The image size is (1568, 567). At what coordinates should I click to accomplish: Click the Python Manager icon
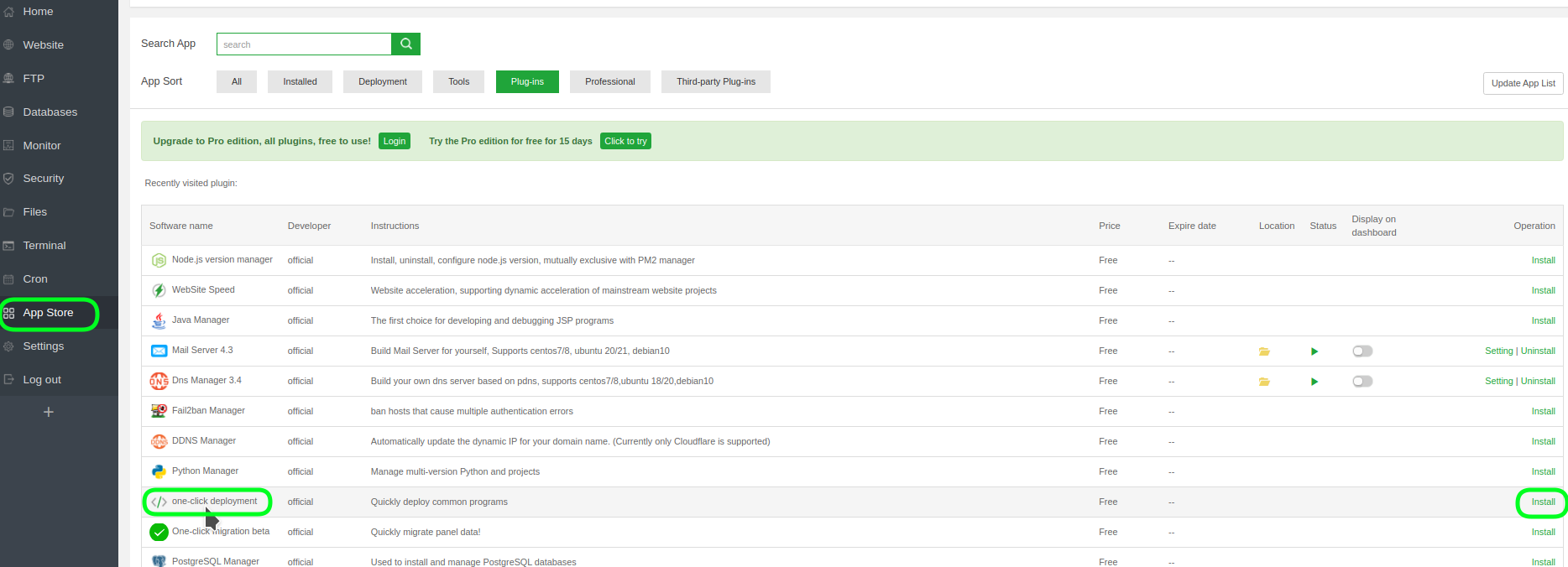[x=159, y=471]
